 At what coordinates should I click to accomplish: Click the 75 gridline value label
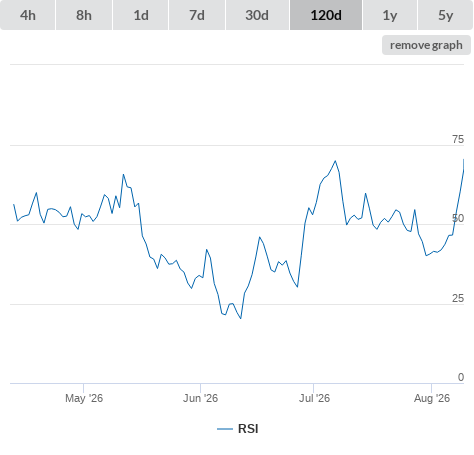coord(458,139)
